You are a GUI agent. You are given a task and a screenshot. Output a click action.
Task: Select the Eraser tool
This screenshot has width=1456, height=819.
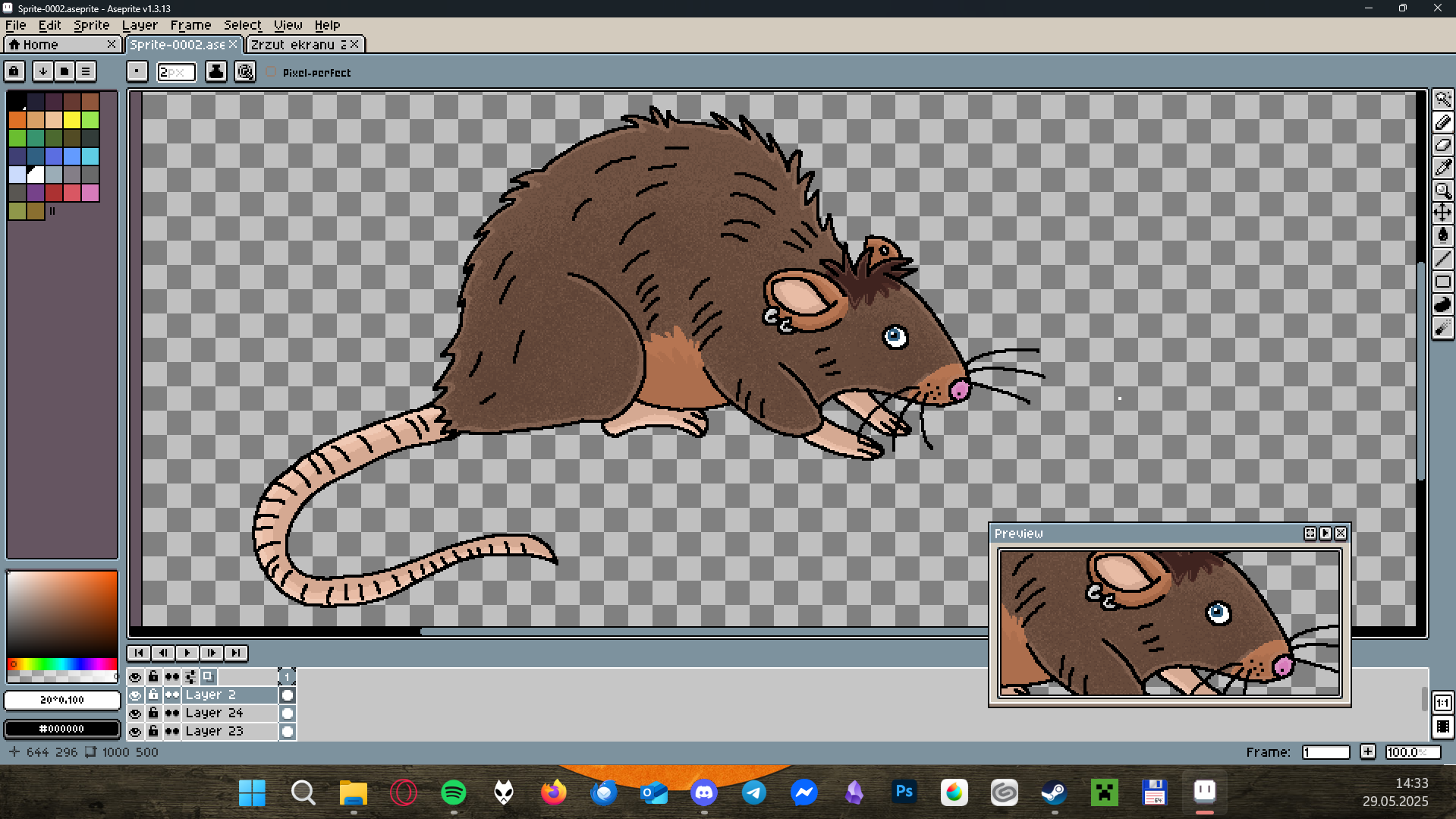coord(1442,145)
